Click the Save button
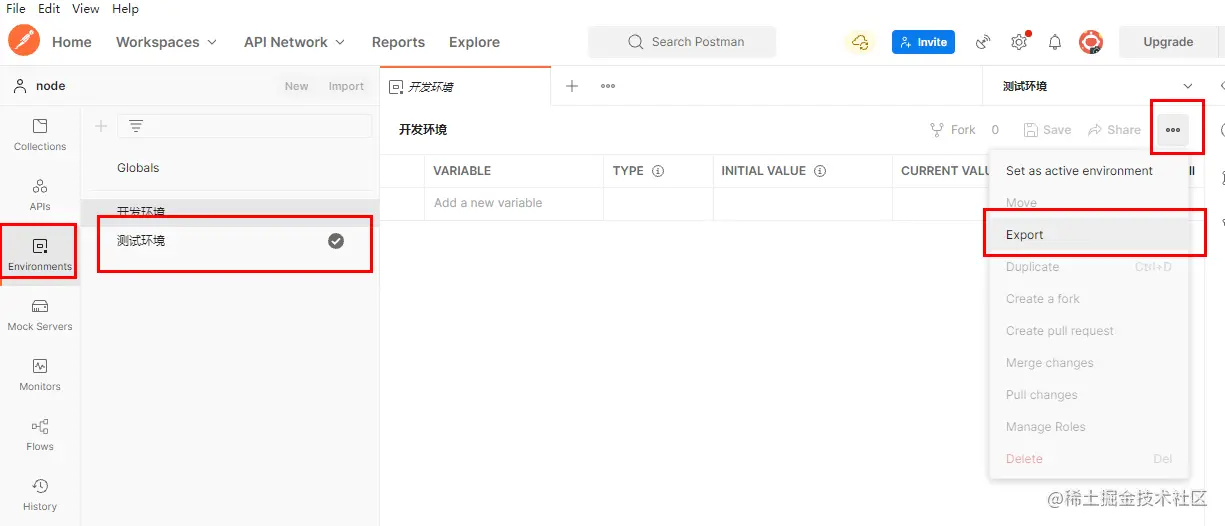 [x=1047, y=130]
